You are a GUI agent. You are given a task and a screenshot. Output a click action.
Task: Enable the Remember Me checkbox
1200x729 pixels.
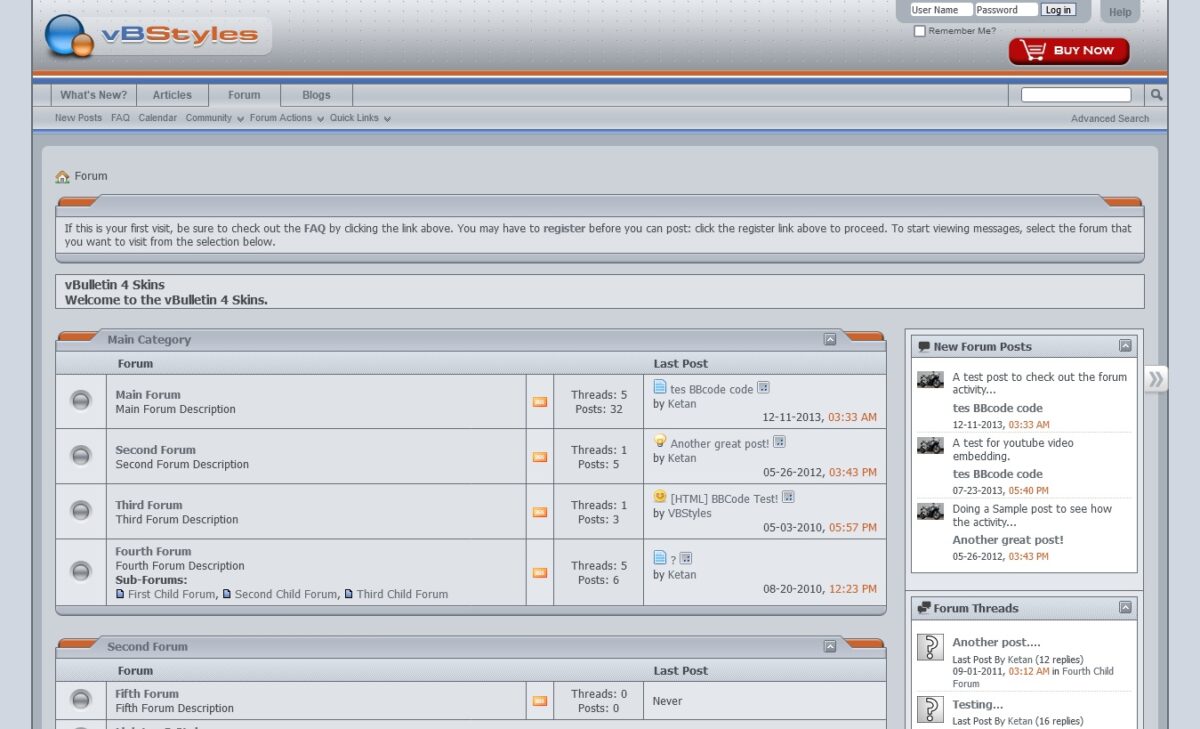point(919,31)
